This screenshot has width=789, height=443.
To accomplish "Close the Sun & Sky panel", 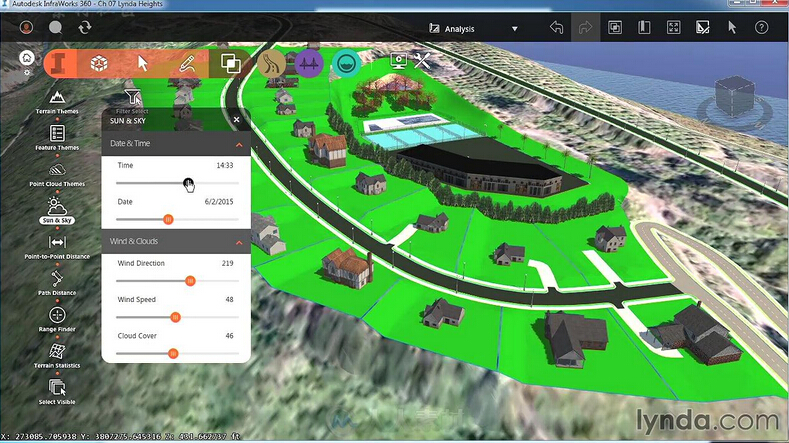I will 237,120.
